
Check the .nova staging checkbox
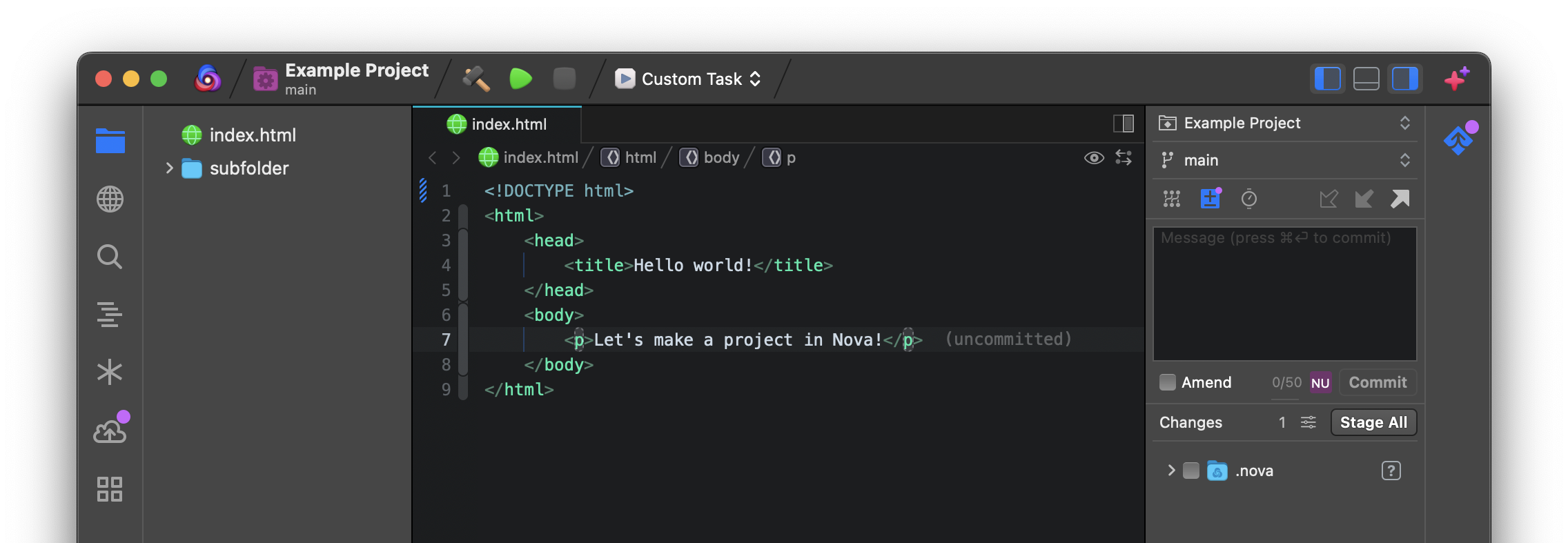click(1191, 471)
